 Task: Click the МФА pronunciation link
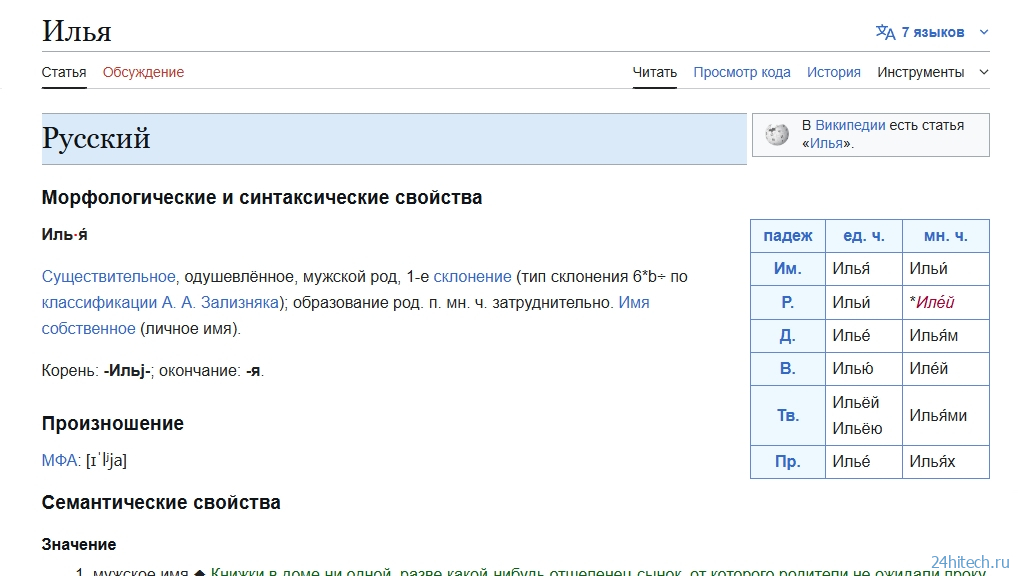click(59, 460)
